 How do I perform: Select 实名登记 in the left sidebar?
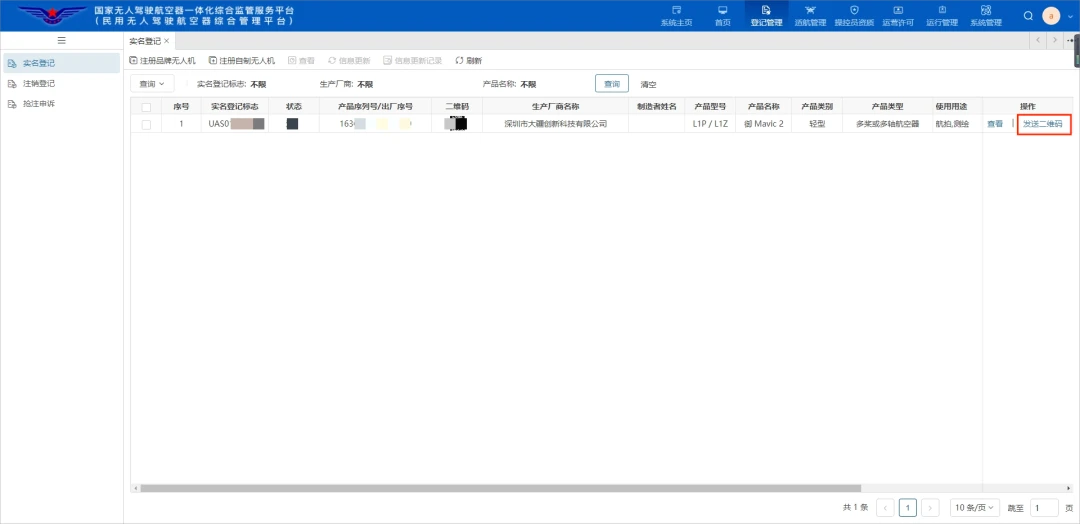pos(61,63)
